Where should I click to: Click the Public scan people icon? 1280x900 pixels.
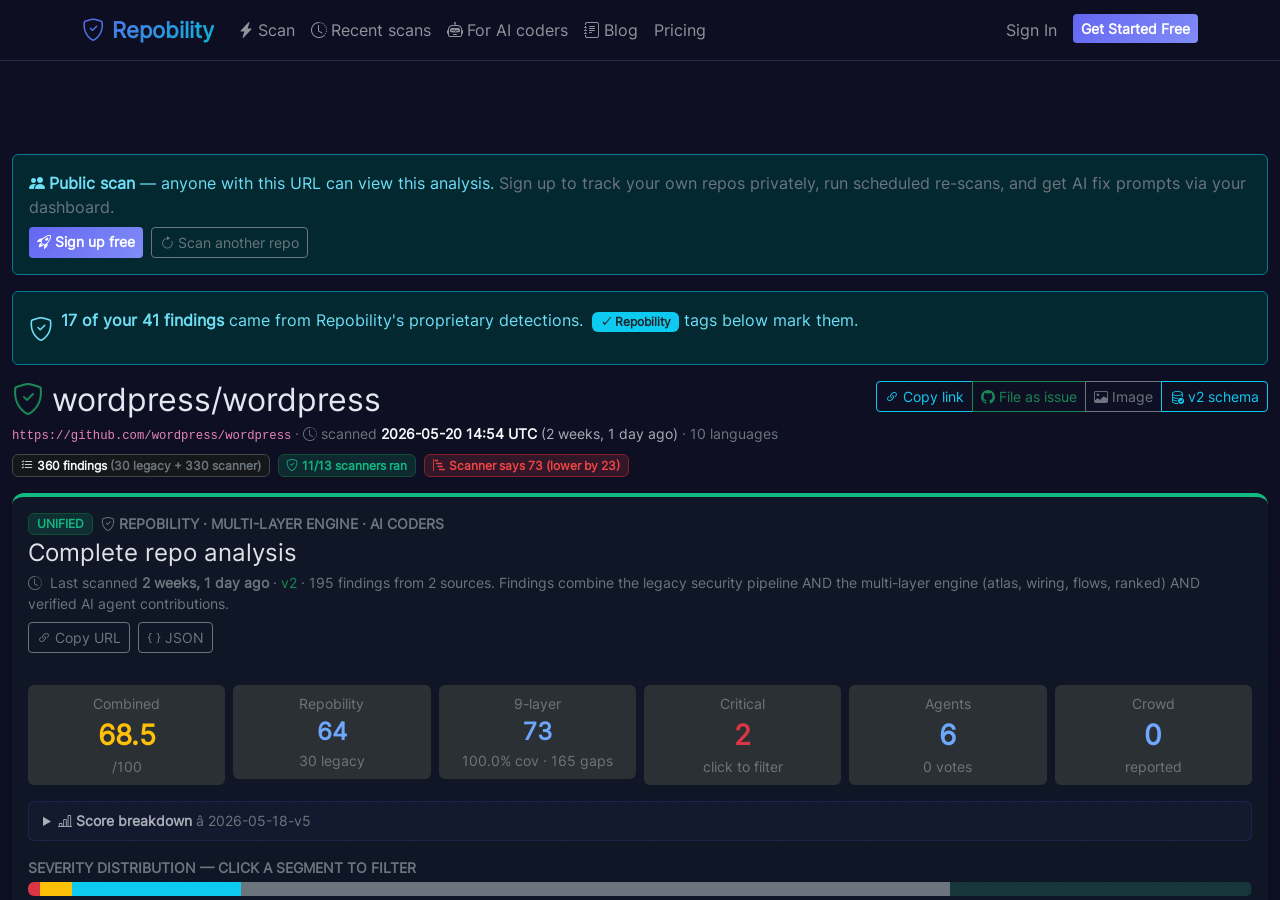(37, 183)
